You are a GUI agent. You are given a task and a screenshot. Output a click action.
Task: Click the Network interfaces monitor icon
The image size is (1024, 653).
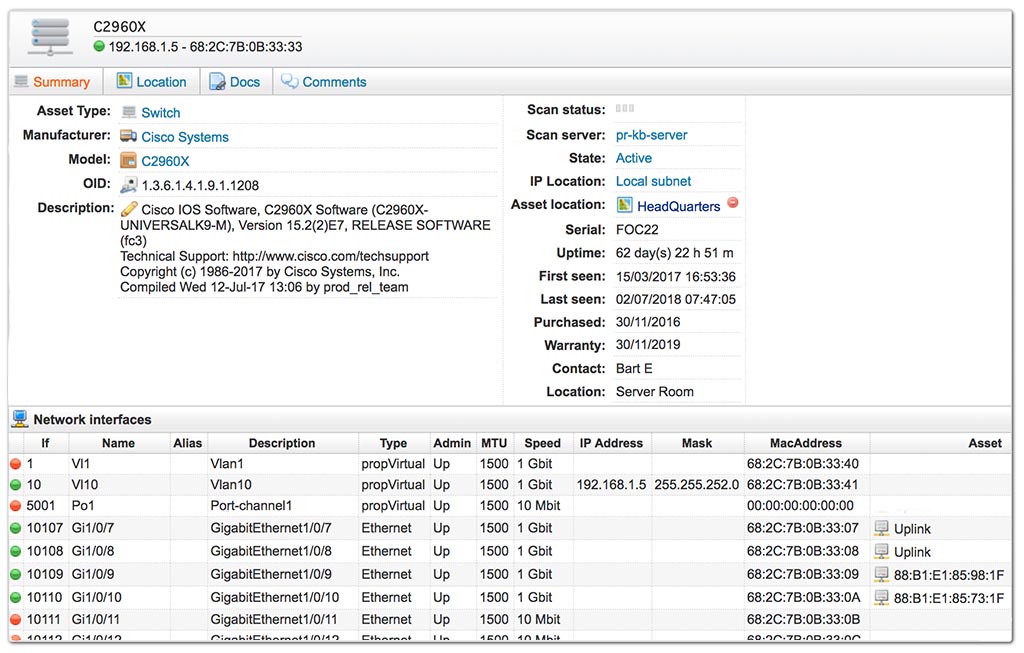point(20,419)
